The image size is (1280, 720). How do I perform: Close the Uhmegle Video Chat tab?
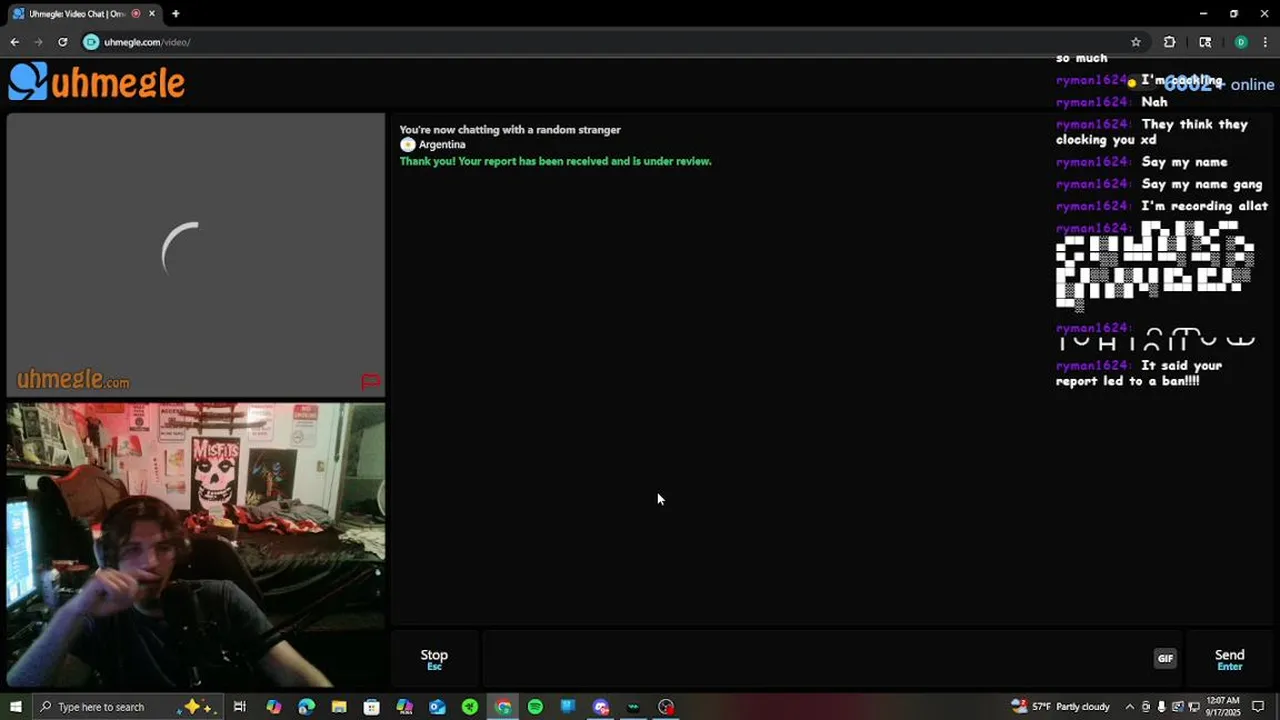click(152, 14)
